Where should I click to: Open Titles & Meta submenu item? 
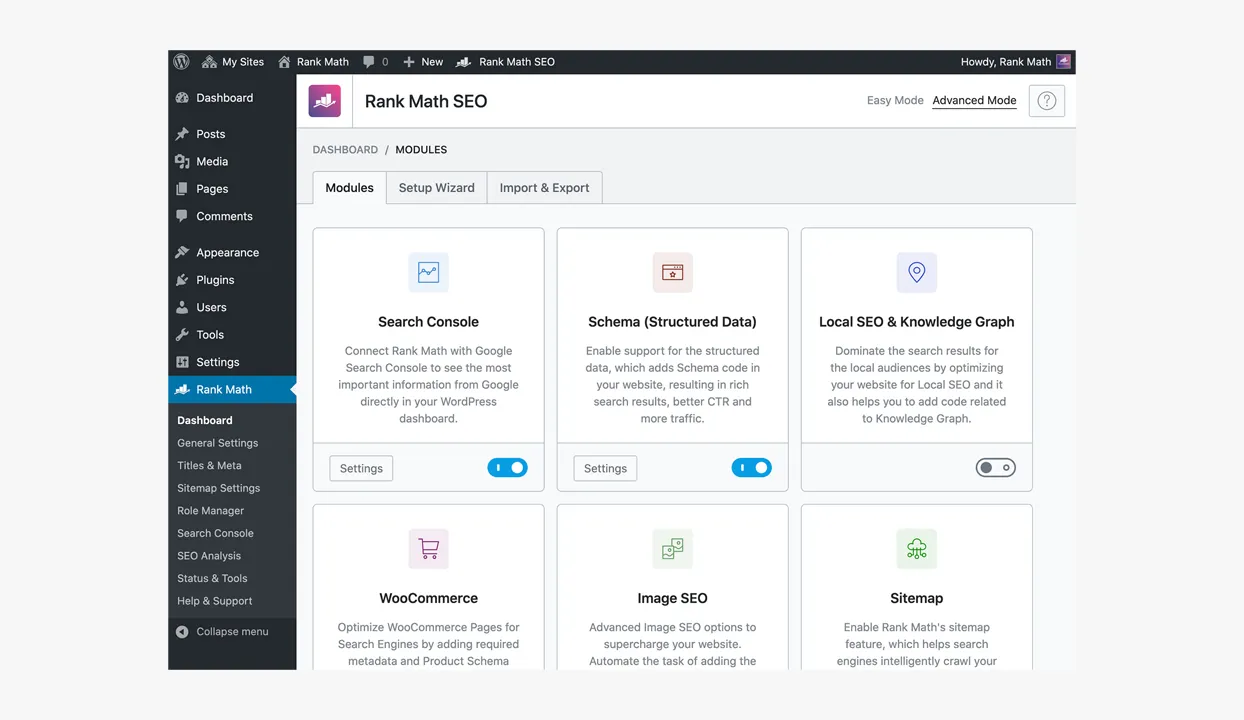pos(209,466)
